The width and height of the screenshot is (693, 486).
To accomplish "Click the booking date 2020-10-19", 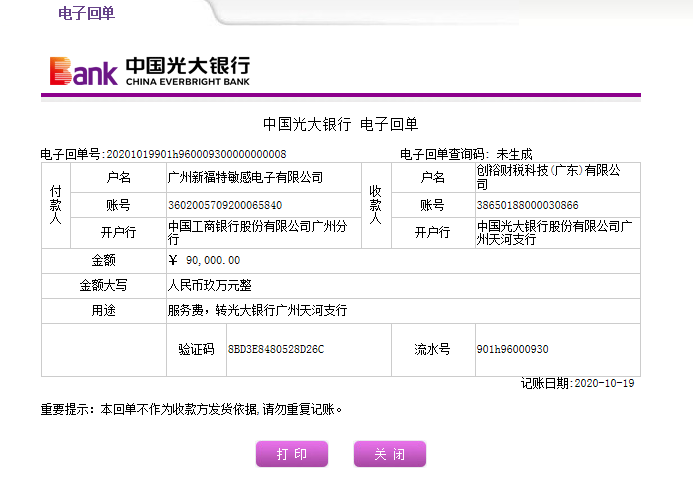I will (x=604, y=383).
